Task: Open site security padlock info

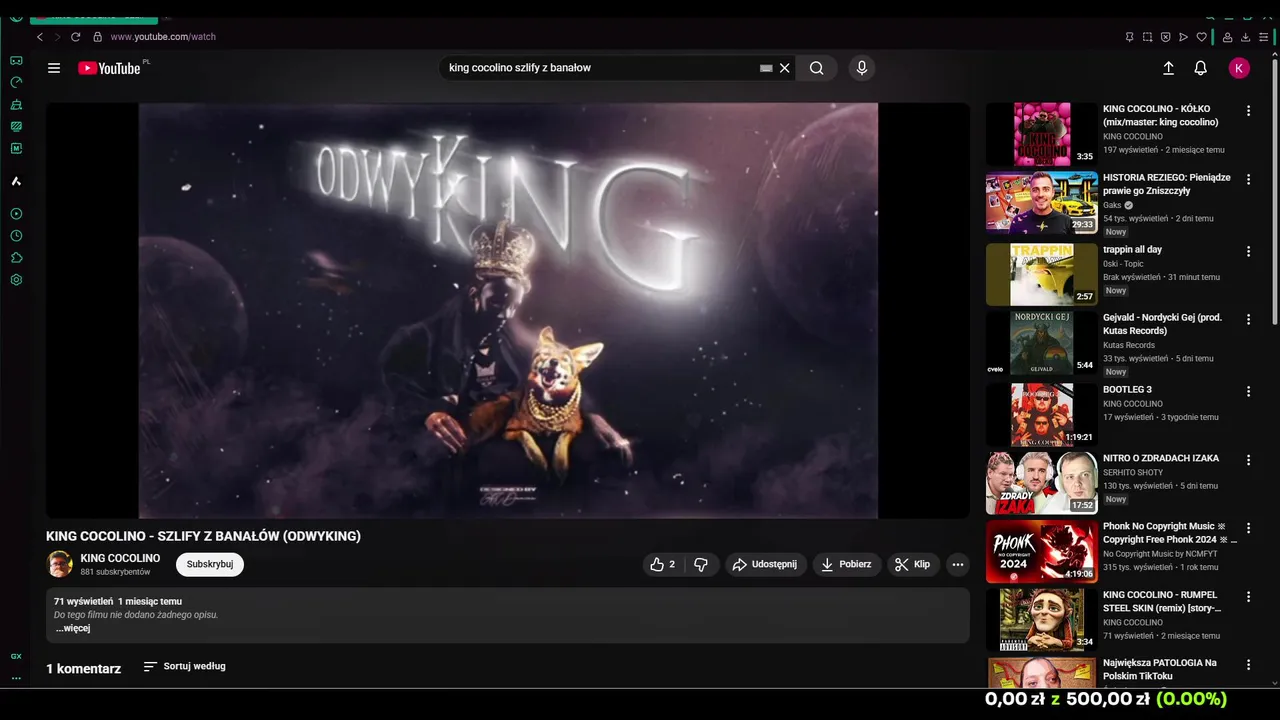Action: tap(97, 37)
